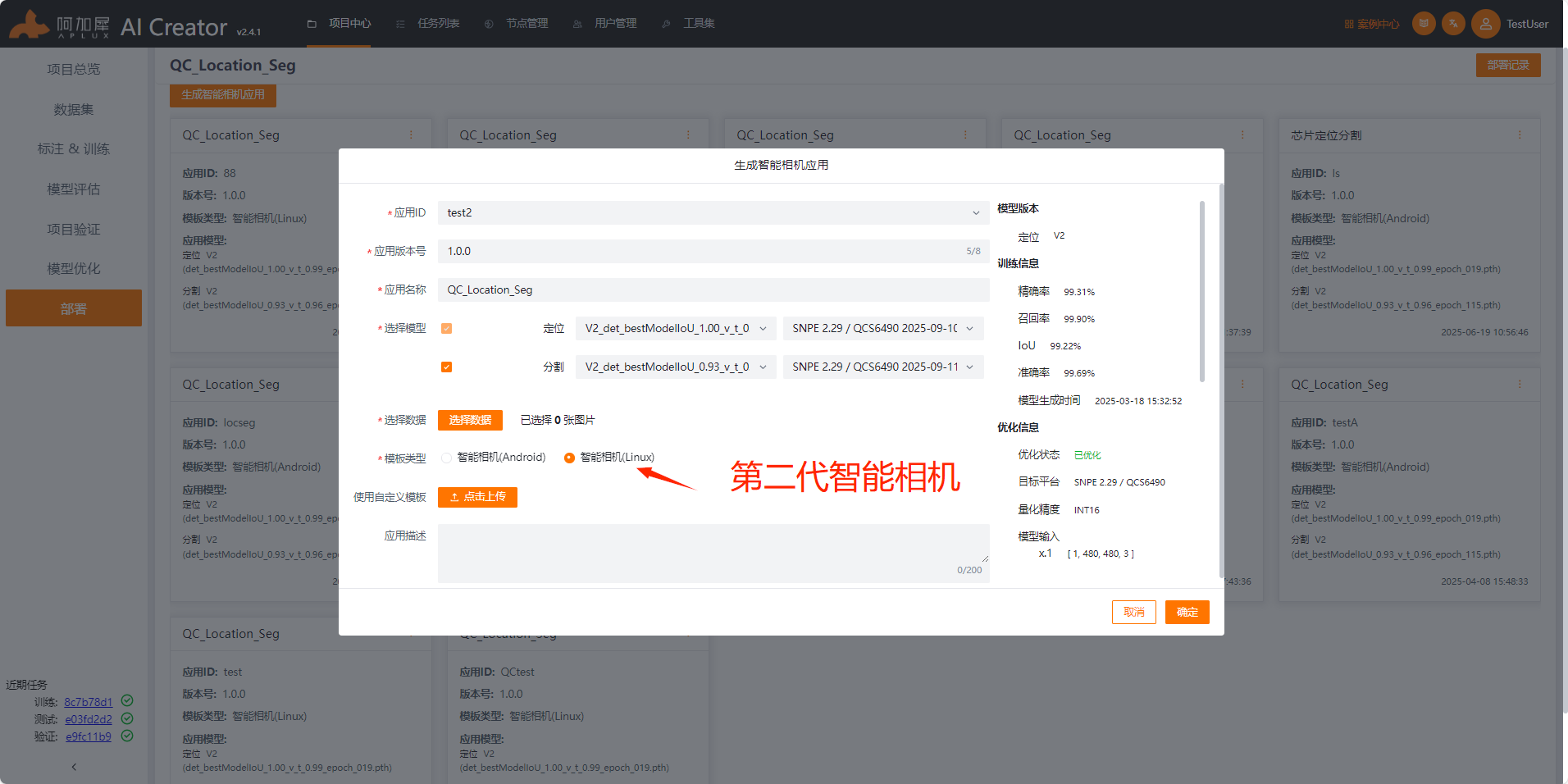Go to 部署 in the sidebar
Viewport: 1568px width, 784px height.
[74, 308]
